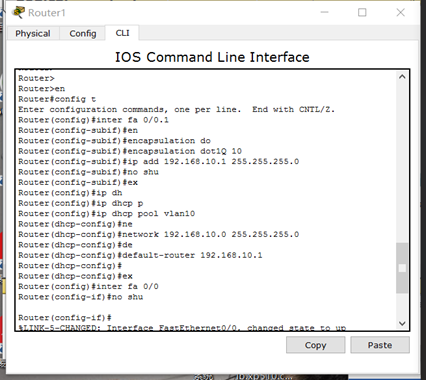Click the Router1 title text
The width and height of the screenshot is (426, 380).
47,13
